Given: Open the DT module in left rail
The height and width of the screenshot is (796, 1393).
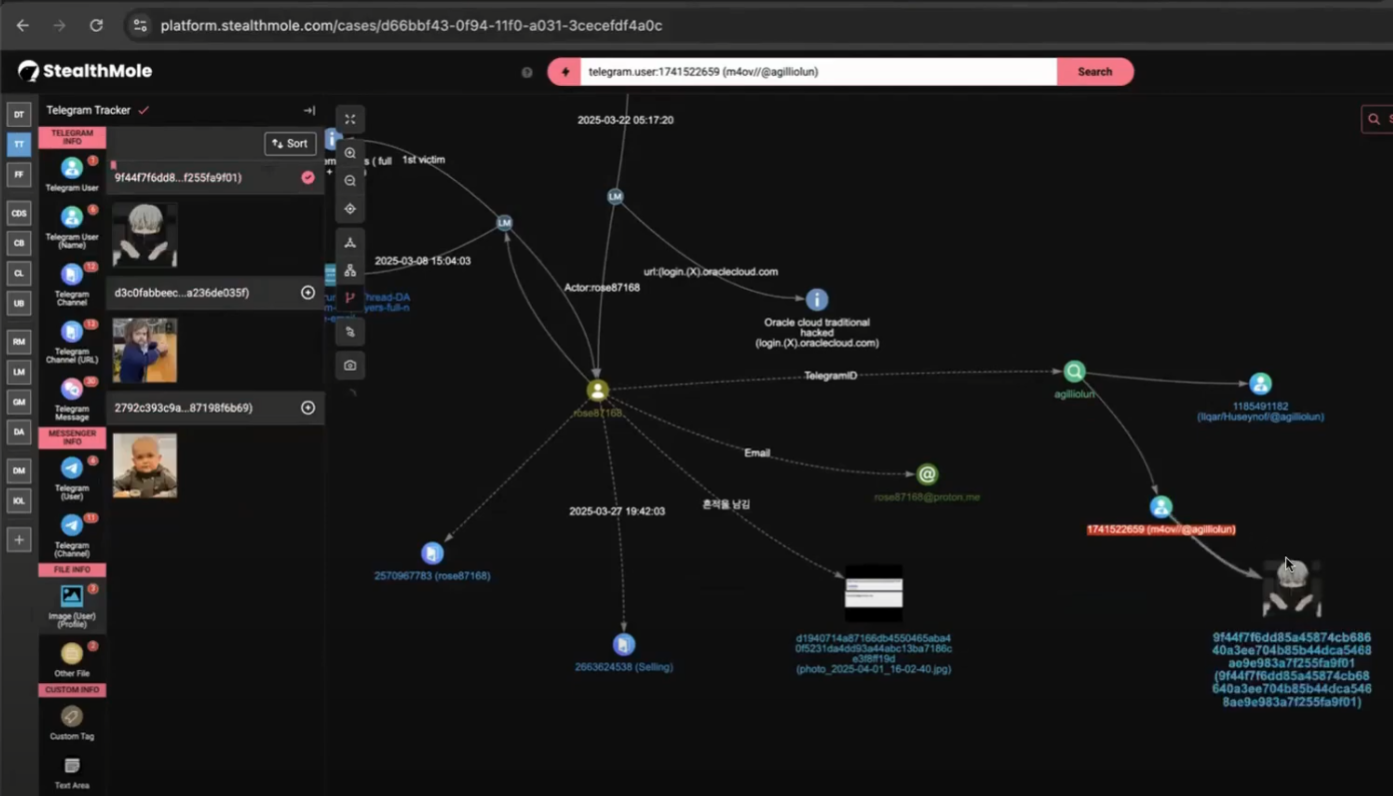Looking at the screenshot, I should 19,115.
